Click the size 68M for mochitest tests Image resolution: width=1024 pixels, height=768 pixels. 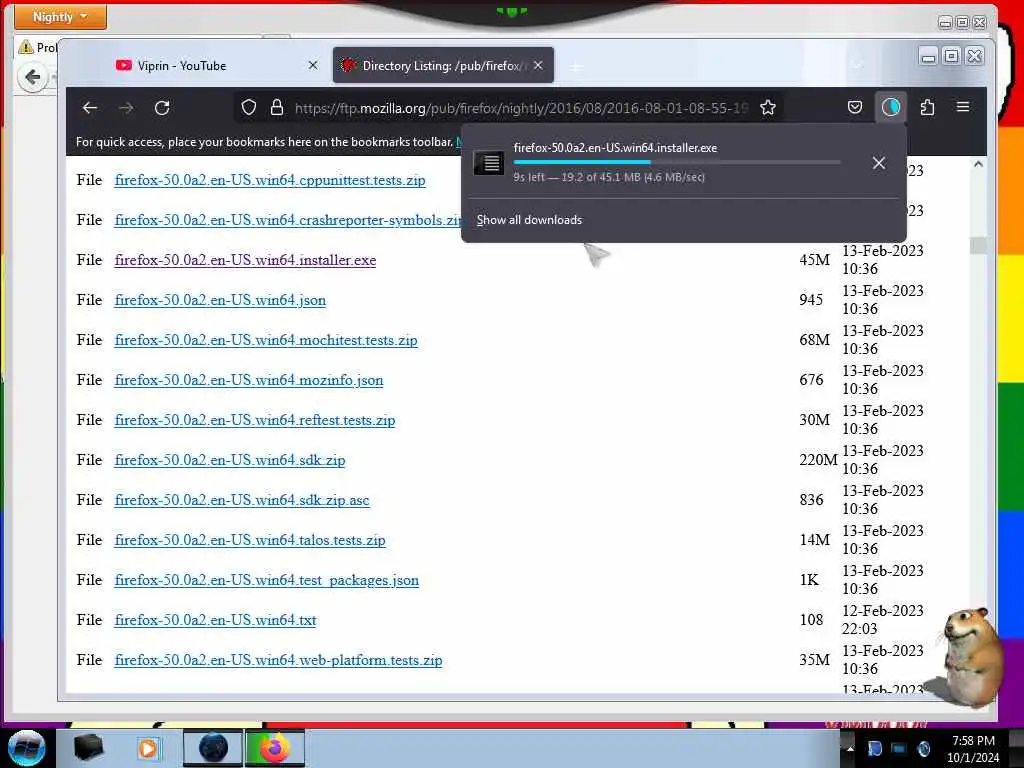[x=814, y=340]
